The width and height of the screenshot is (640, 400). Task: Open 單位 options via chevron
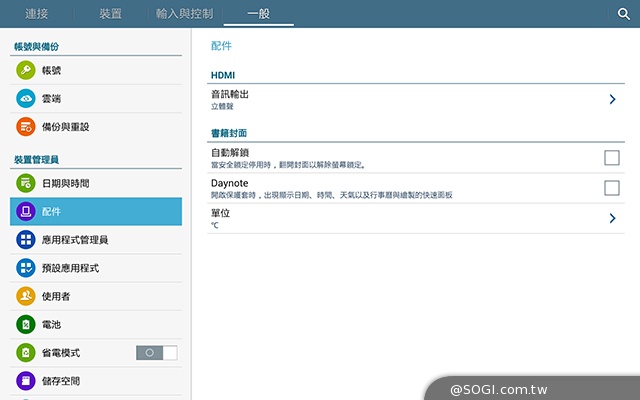[x=612, y=218]
